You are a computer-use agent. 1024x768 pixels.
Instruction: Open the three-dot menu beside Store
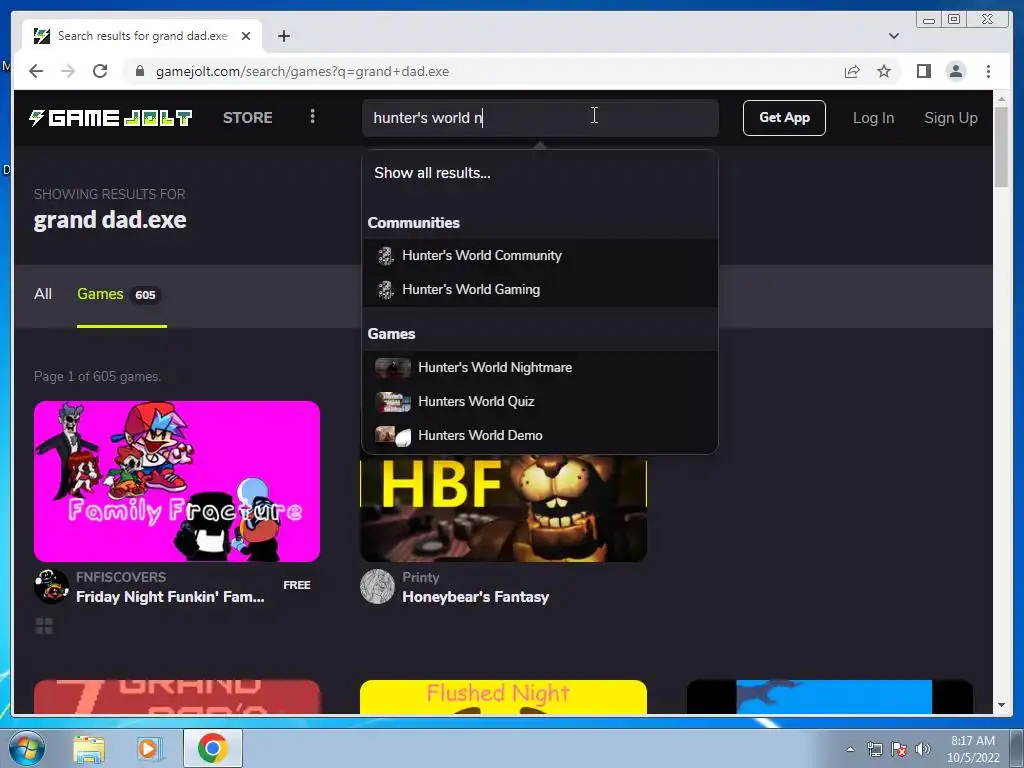pos(313,117)
